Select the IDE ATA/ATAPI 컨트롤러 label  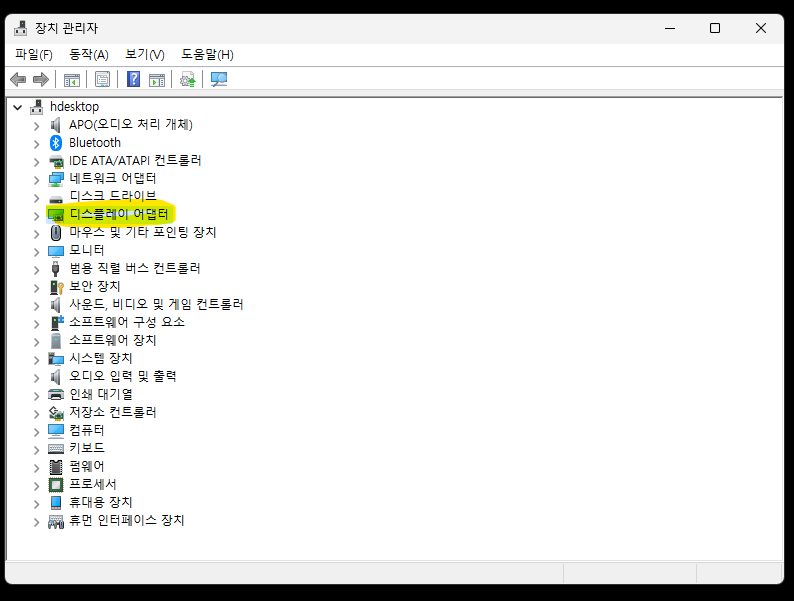click(x=135, y=161)
